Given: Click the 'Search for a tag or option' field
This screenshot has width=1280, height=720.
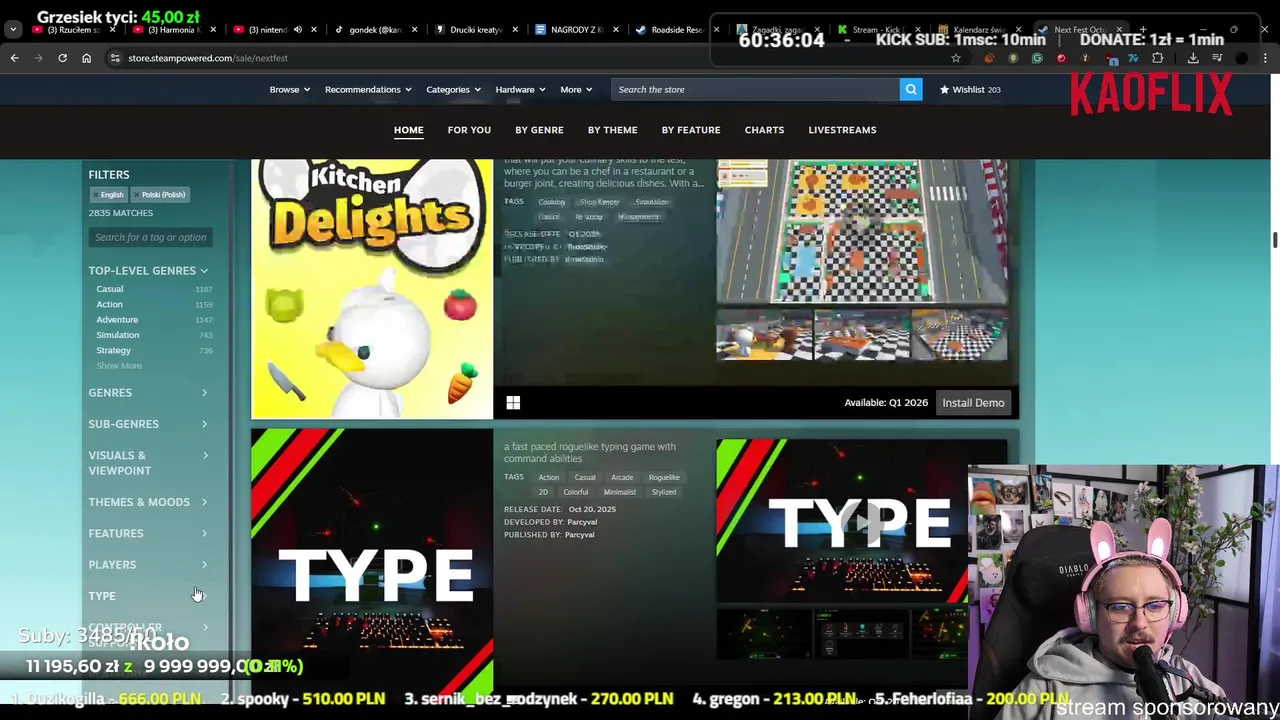Looking at the screenshot, I should tap(150, 237).
